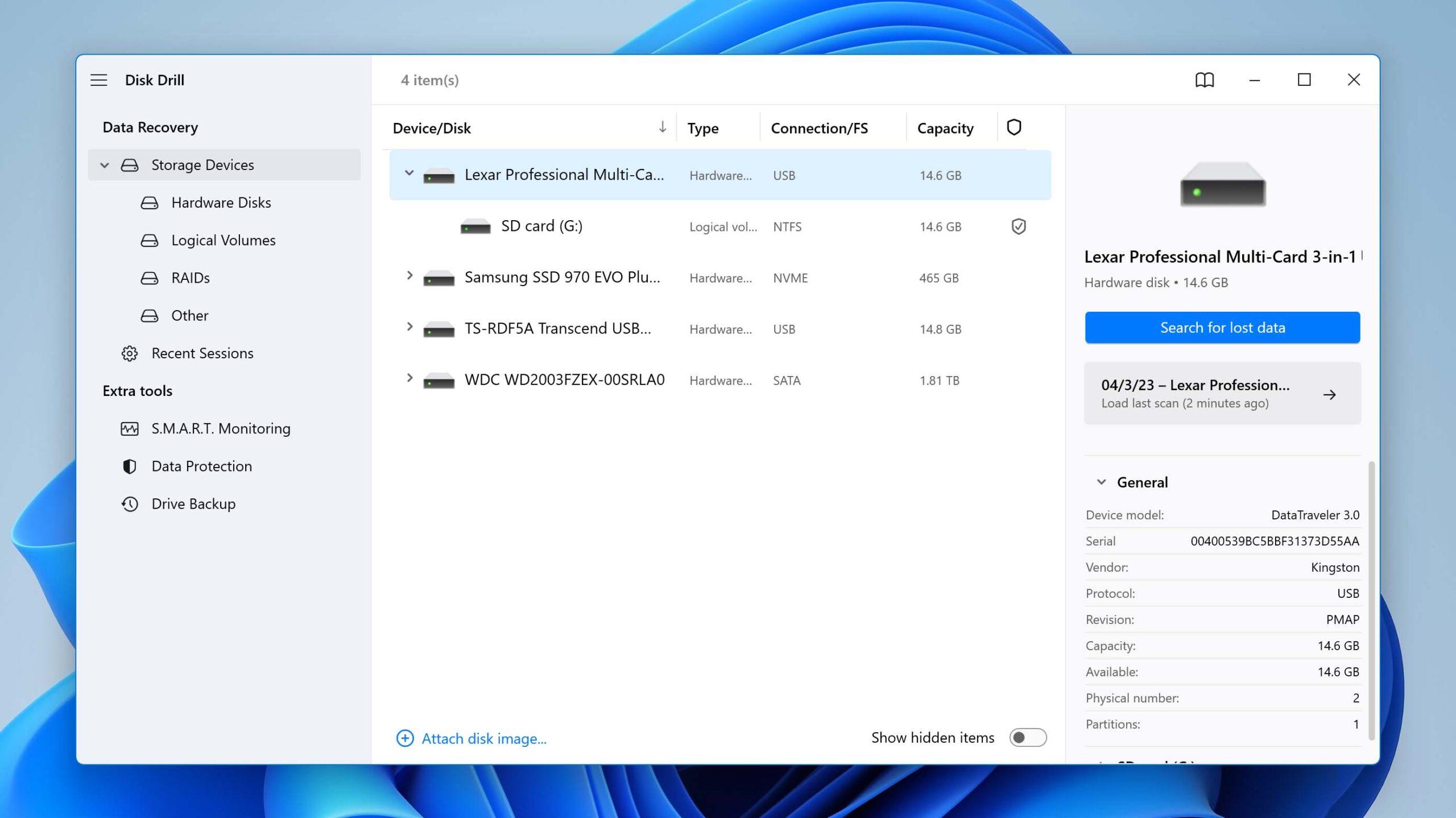
Task: Click the sort arrow in Device/Disk header
Action: 663,127
